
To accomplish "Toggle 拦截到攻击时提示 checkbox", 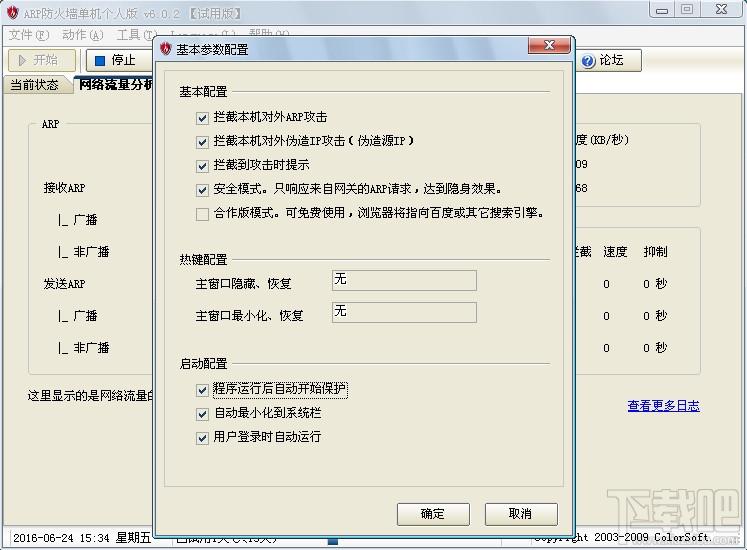I will pyautogui.click(x=203, y=166).
